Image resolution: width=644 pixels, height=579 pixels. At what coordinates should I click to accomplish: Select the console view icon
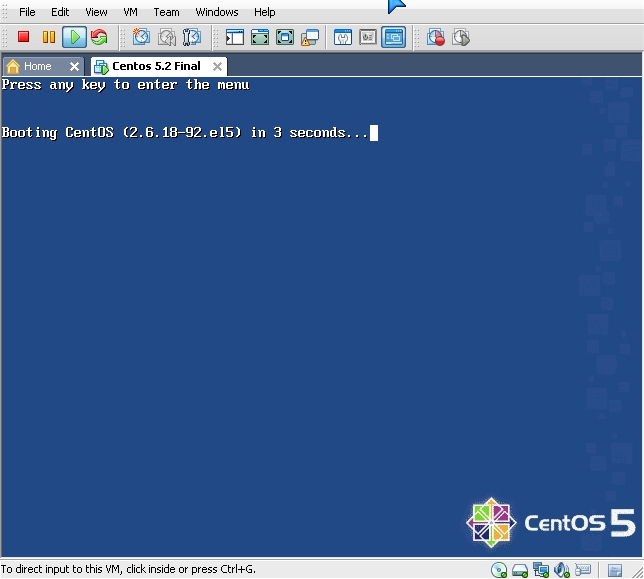[x=393, y=37]
